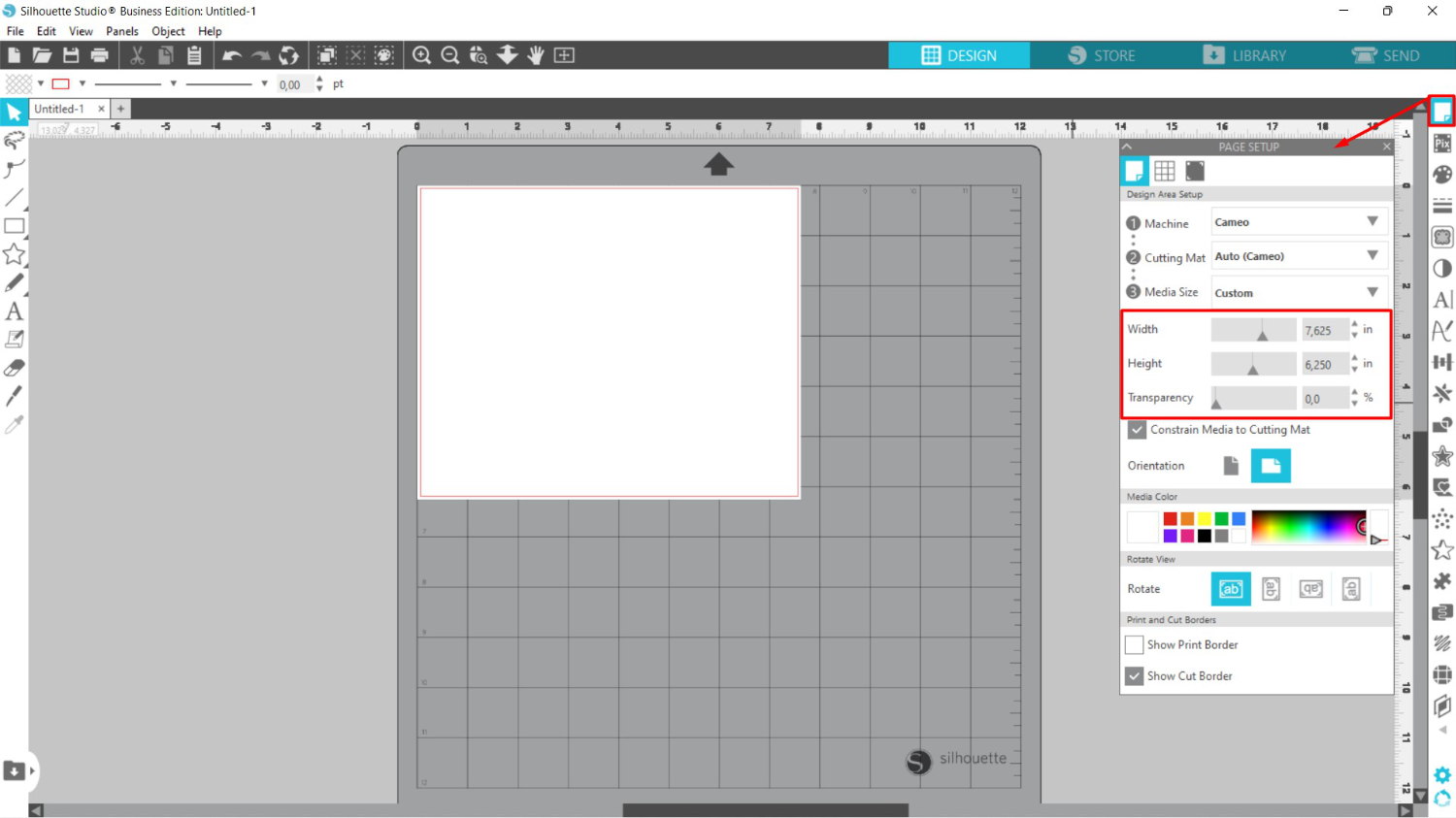Click the Width slider

(x=1253, y=330)
